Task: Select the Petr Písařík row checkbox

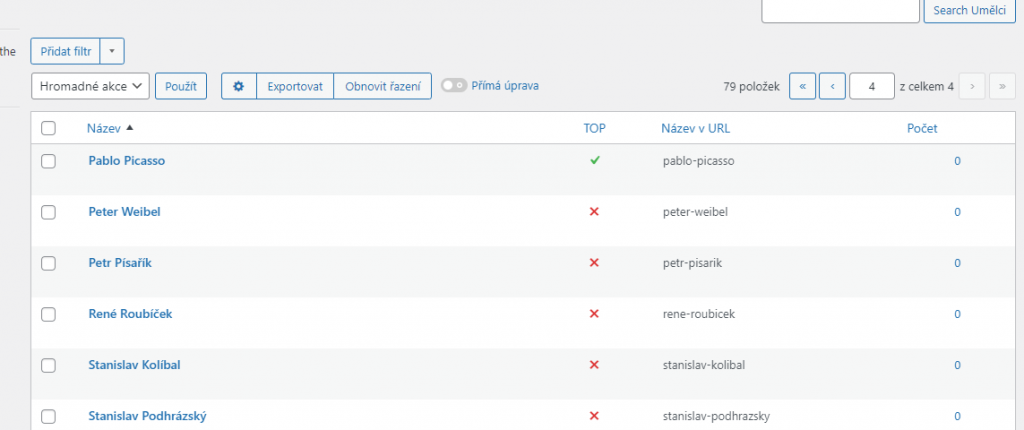Action: [x=48, y=263]
